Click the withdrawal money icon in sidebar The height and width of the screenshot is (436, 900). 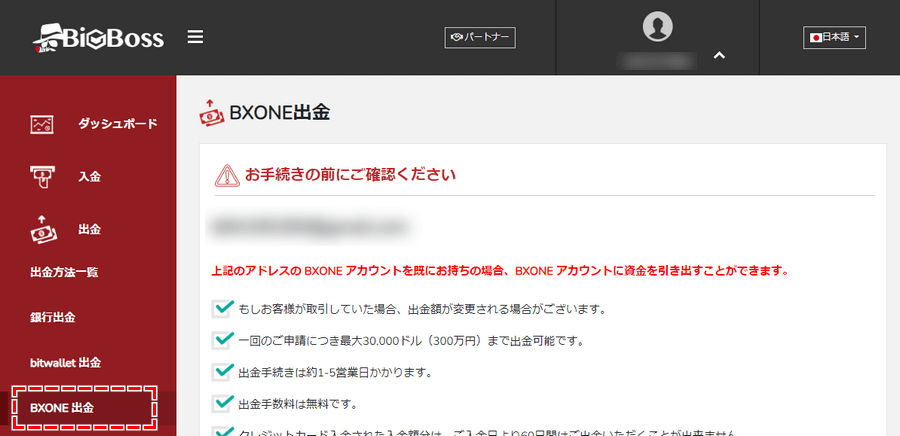[42, 229]
